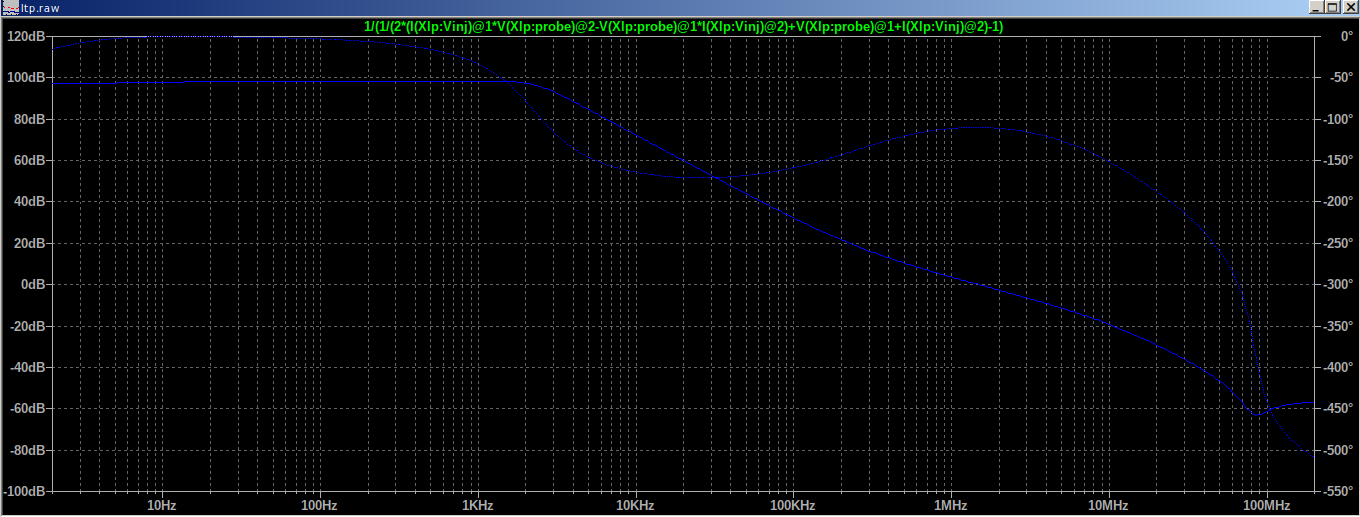Click the -60dB label on the left axis
This screenshot has height=517, width=1360.
tap(27, 409)
